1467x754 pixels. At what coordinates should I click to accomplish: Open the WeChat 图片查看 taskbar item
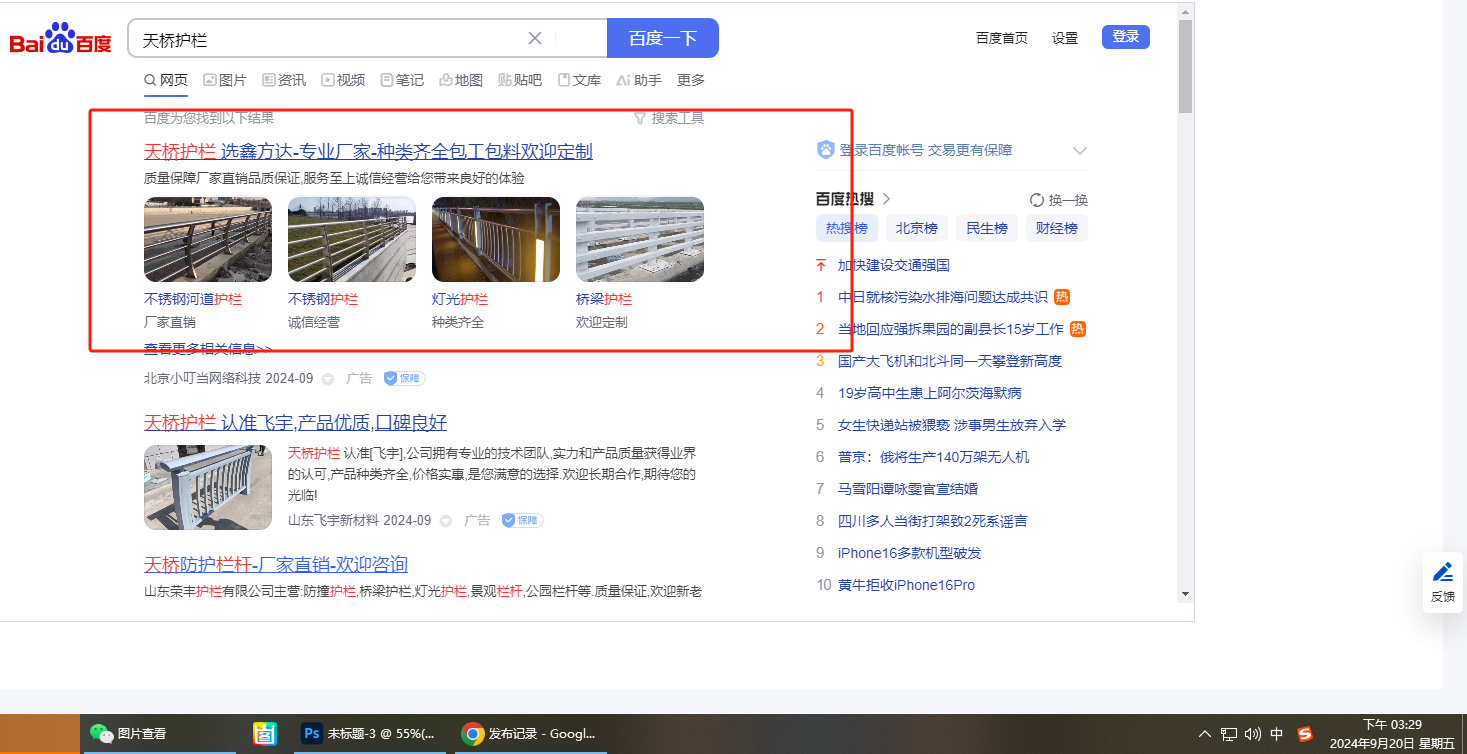click(x=130, y=734)
